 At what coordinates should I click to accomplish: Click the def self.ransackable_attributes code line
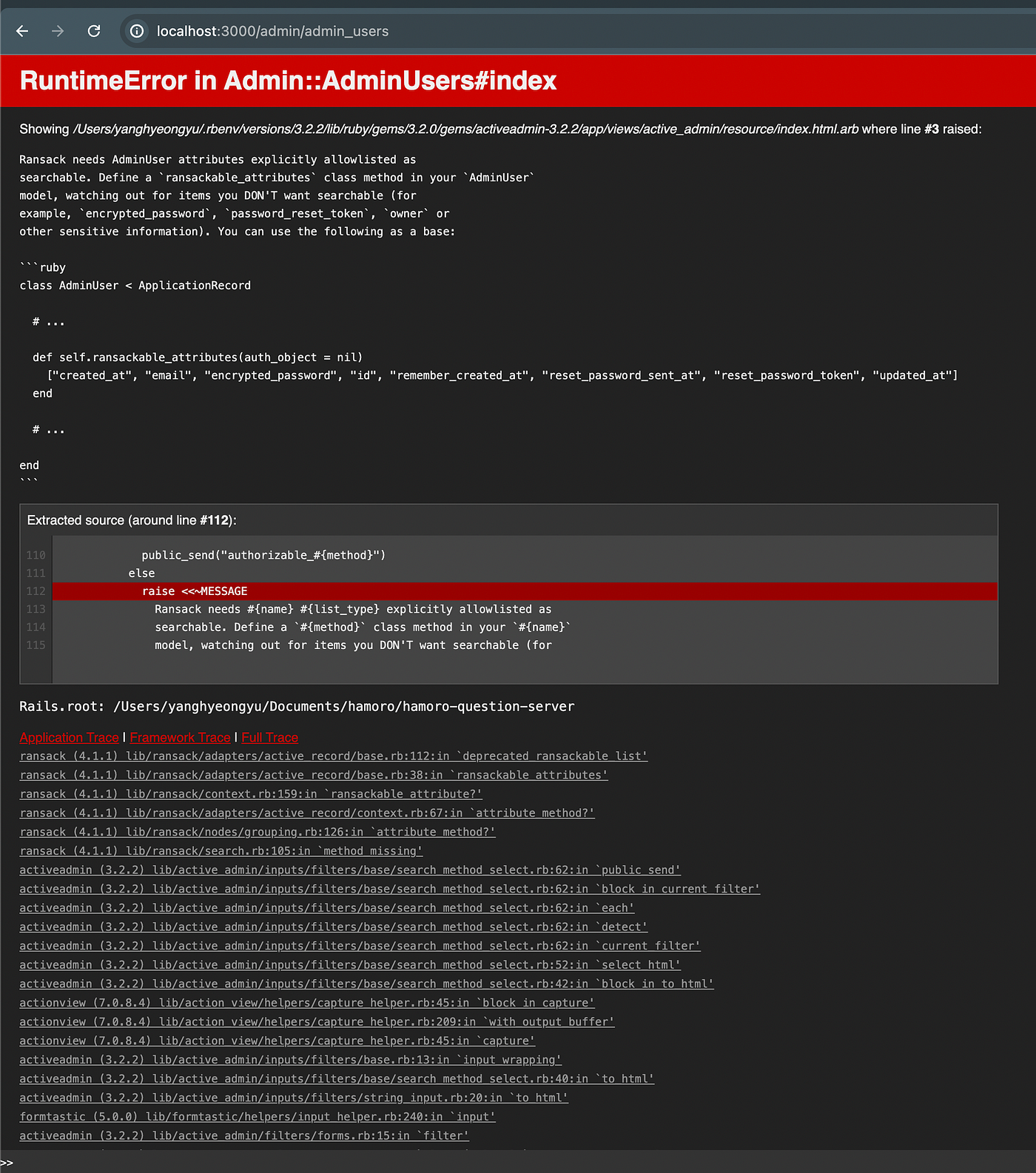[198, 357]
